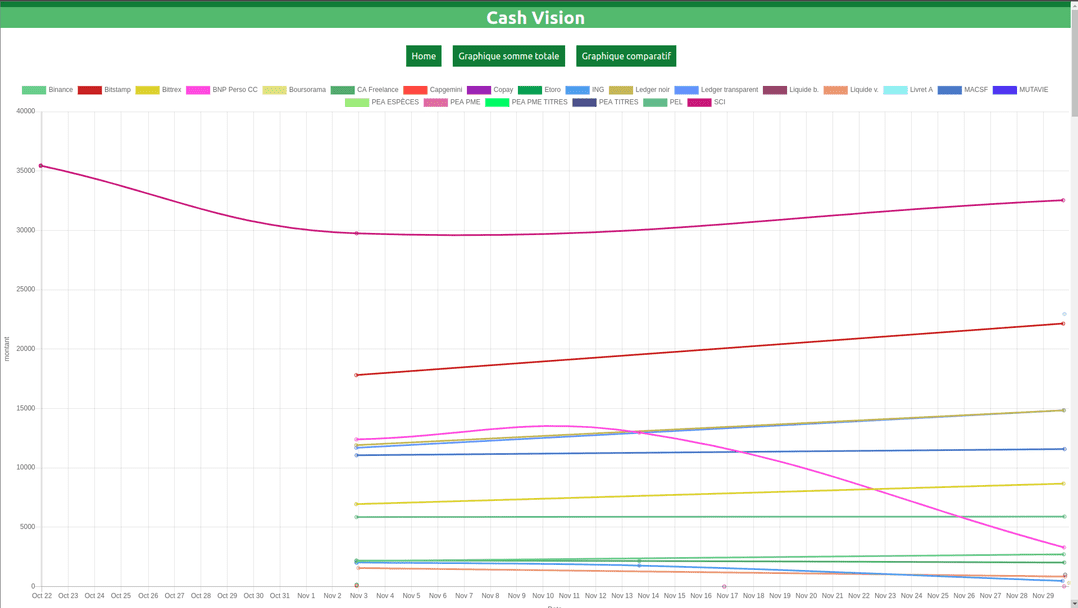
Task: Click the 20000 y-axis label
Action: 26,349
